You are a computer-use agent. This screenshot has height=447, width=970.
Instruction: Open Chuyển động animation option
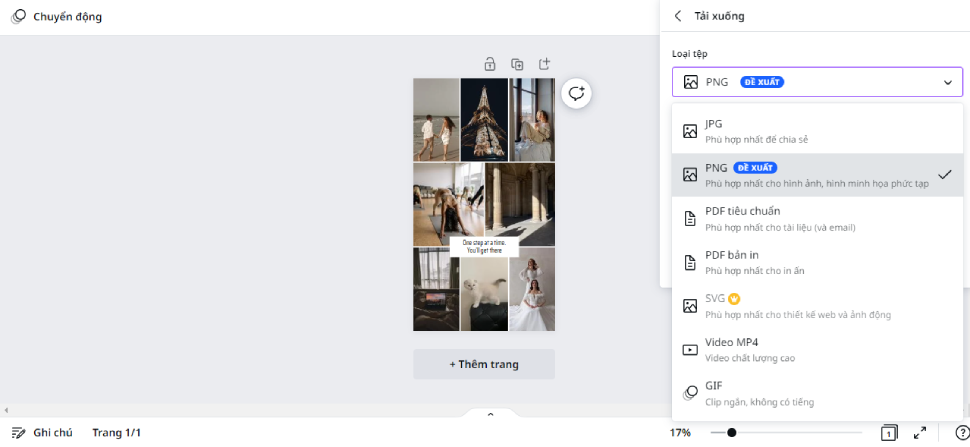[56, 17]
